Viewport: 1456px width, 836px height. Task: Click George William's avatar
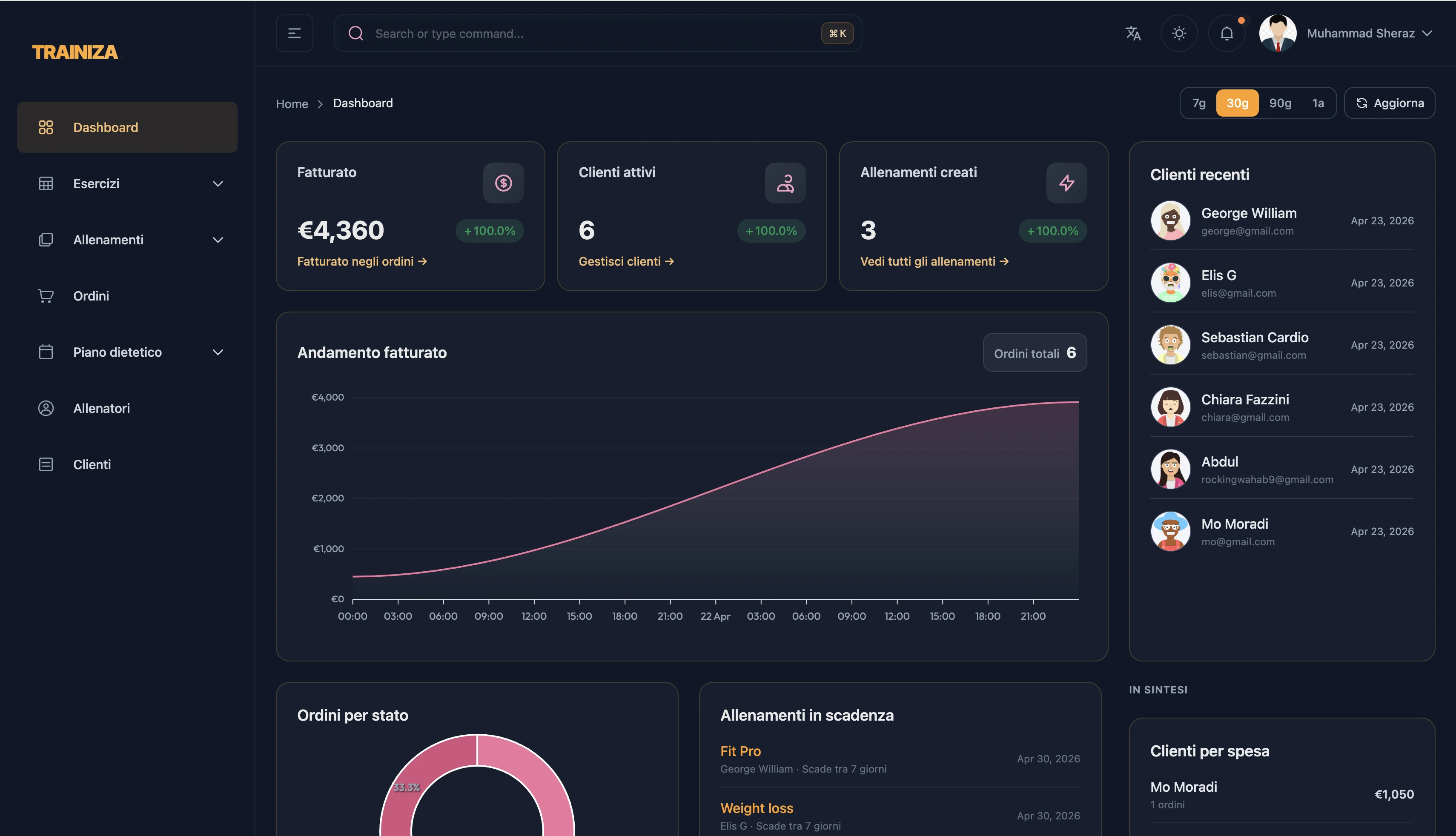click(1170, 220)
